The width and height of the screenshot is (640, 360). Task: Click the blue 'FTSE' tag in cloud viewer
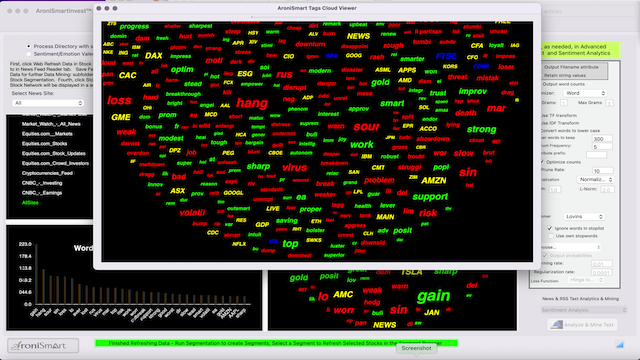click(x=446, y=56)
